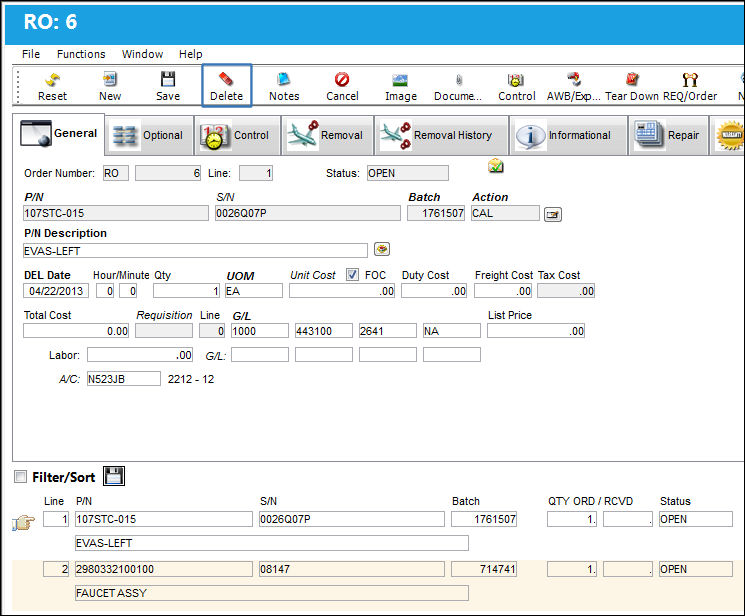Click the Control toolbar icon

(516, 87)
